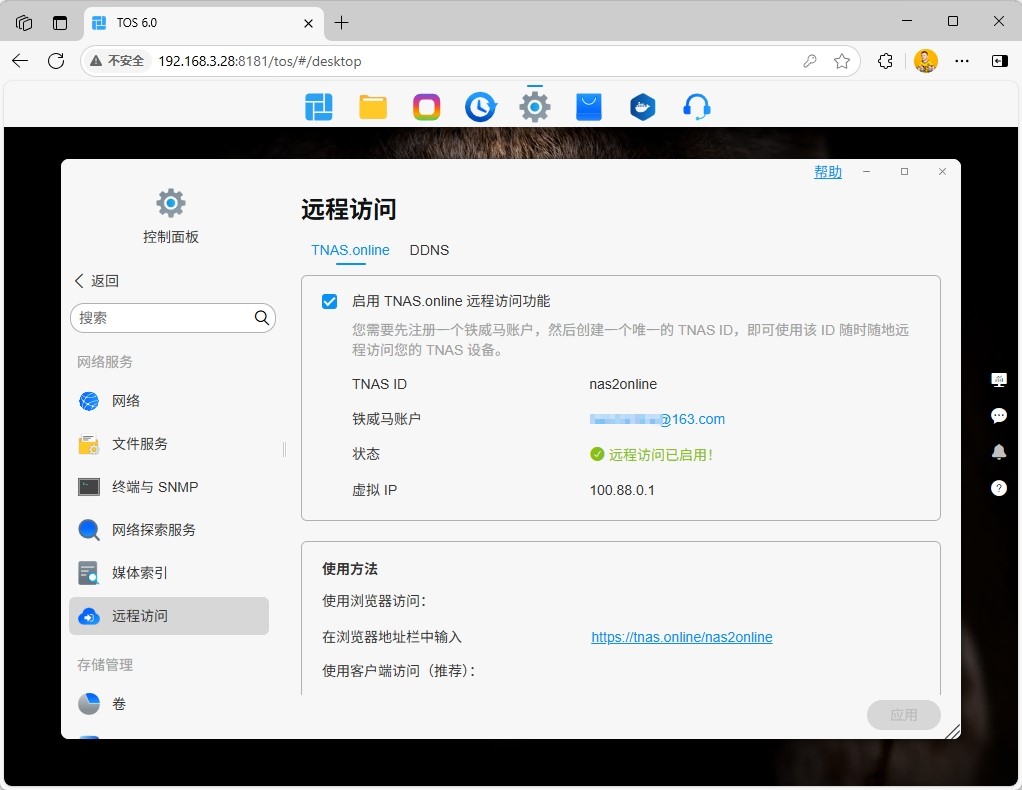Open the File Manager folder icon
Screen dimensions: 1022x790
tap(373, 107)
